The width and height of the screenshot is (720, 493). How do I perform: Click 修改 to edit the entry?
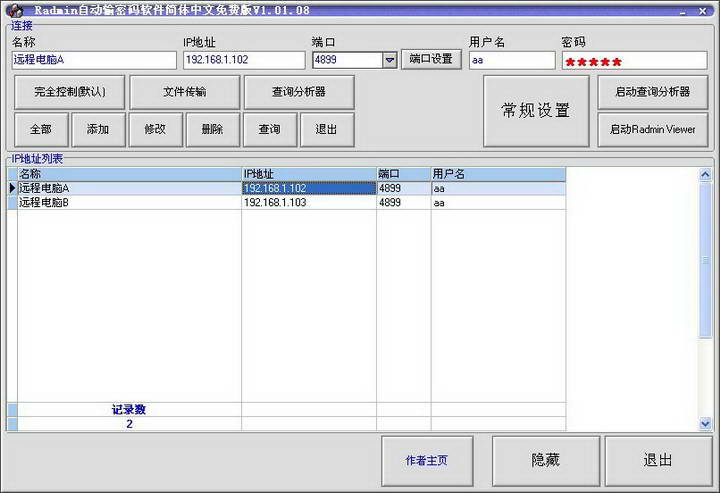[156, 129]
